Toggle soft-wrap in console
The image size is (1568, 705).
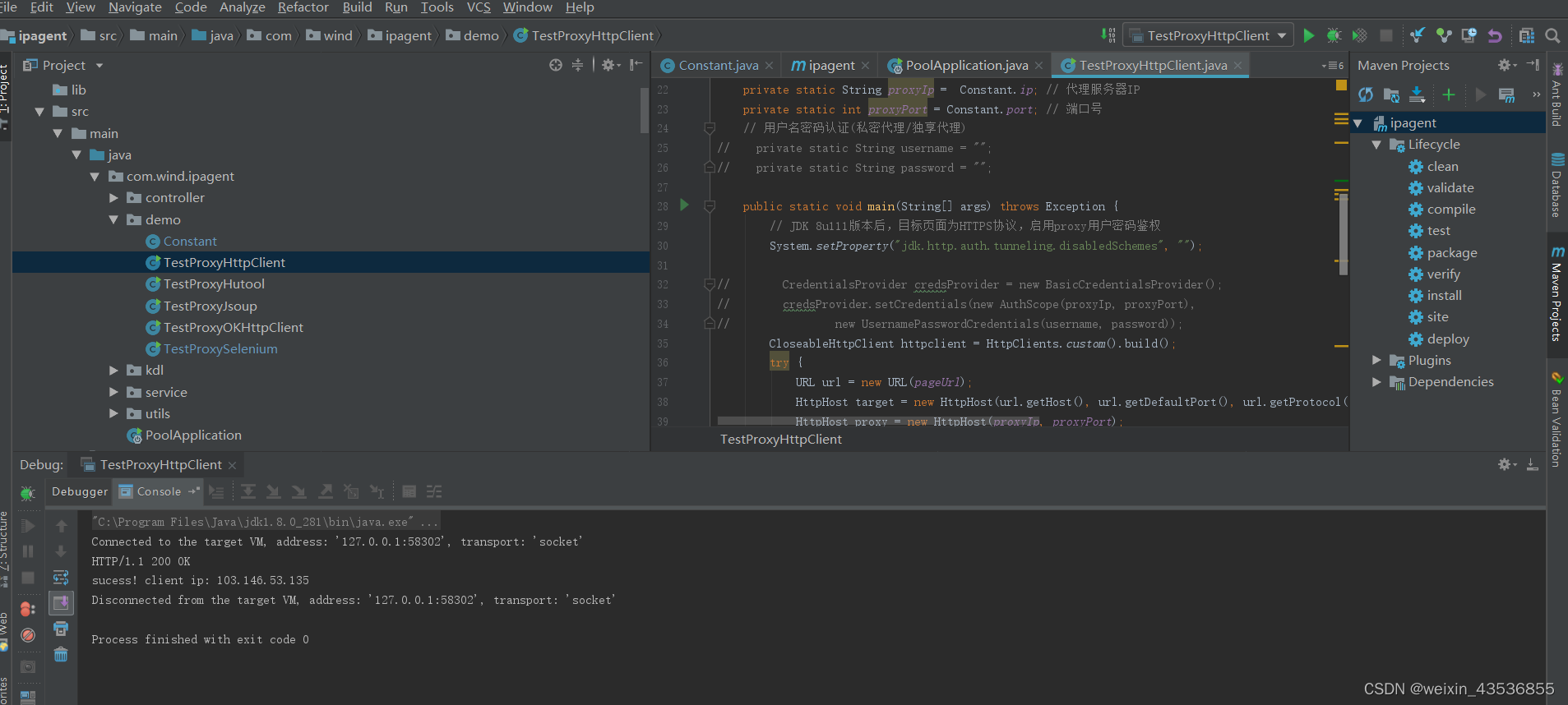click(x=61, y=578)
